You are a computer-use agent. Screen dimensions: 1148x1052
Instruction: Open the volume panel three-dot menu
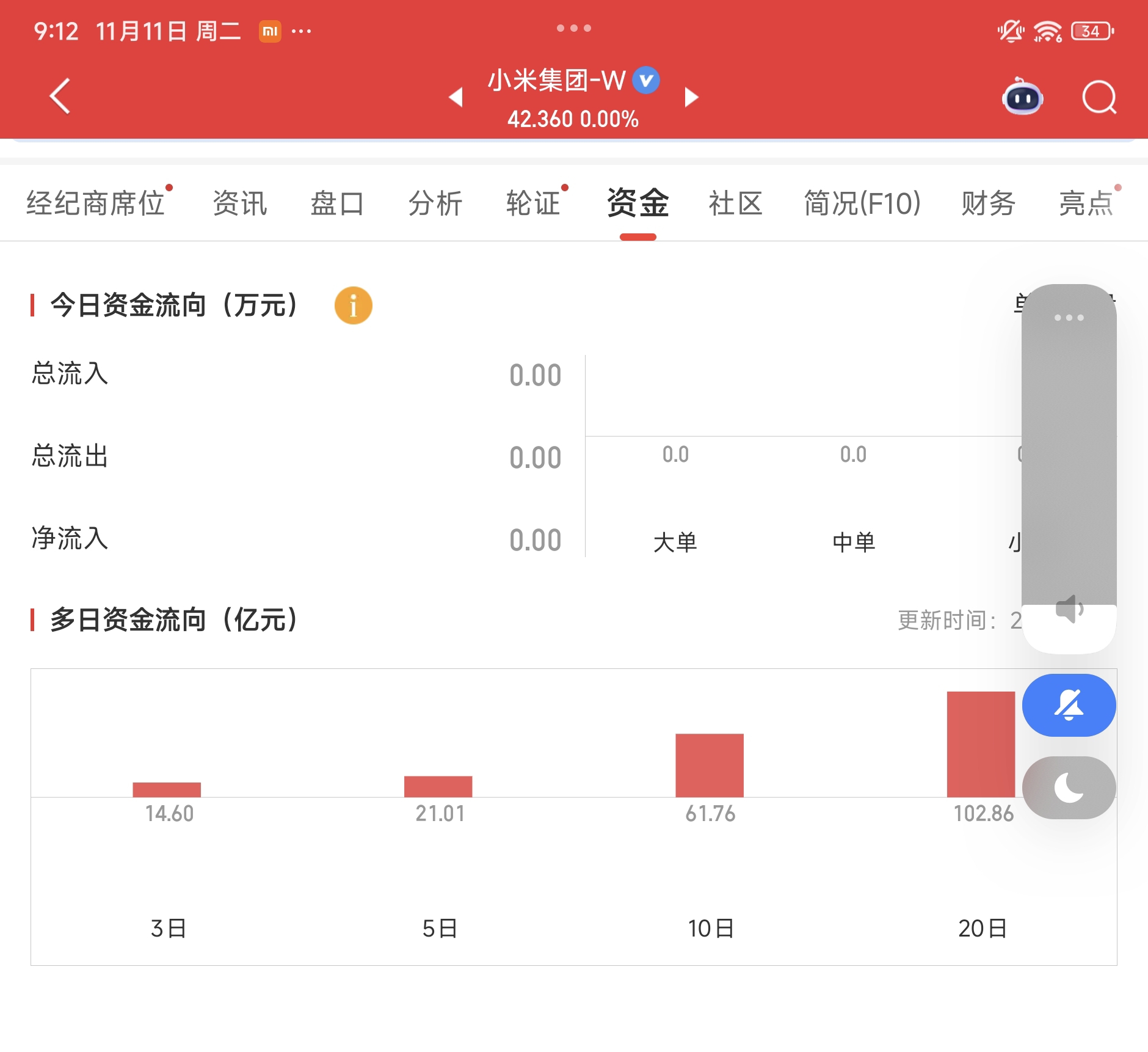(x=1069, y=318)
